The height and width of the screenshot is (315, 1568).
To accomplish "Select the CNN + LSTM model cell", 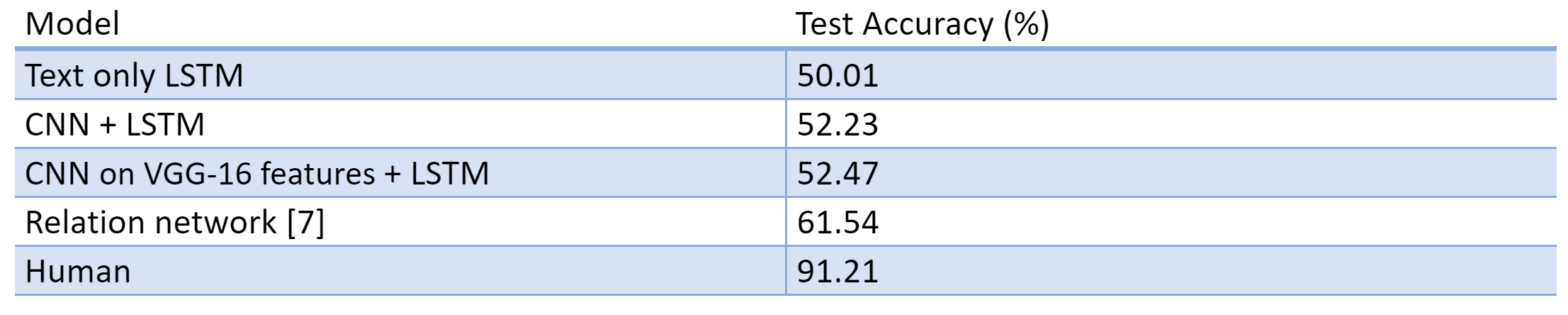I will pyautogui.click(x=115, y=125).
